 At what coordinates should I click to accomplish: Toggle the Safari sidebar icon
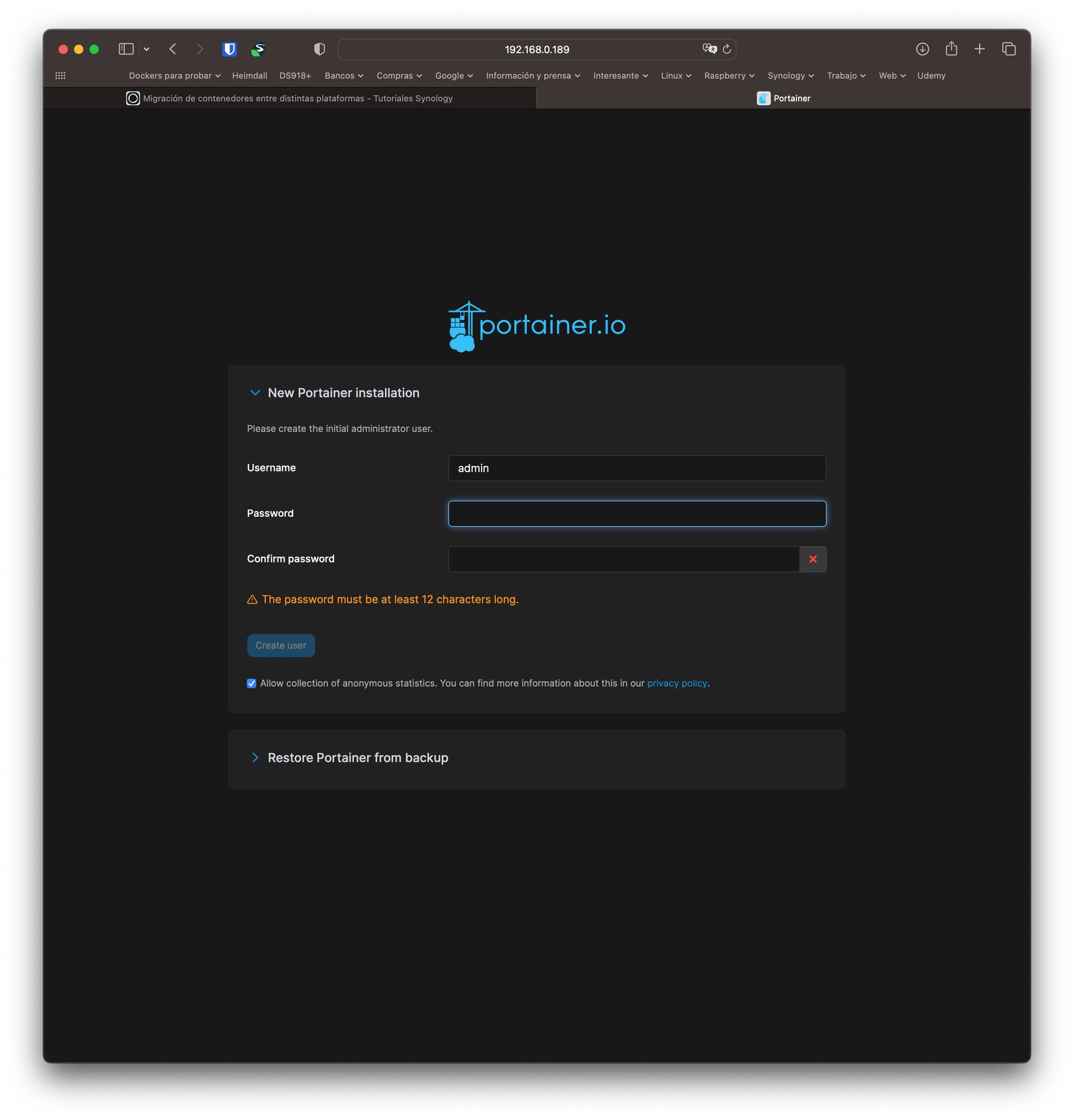coord(126,49)
